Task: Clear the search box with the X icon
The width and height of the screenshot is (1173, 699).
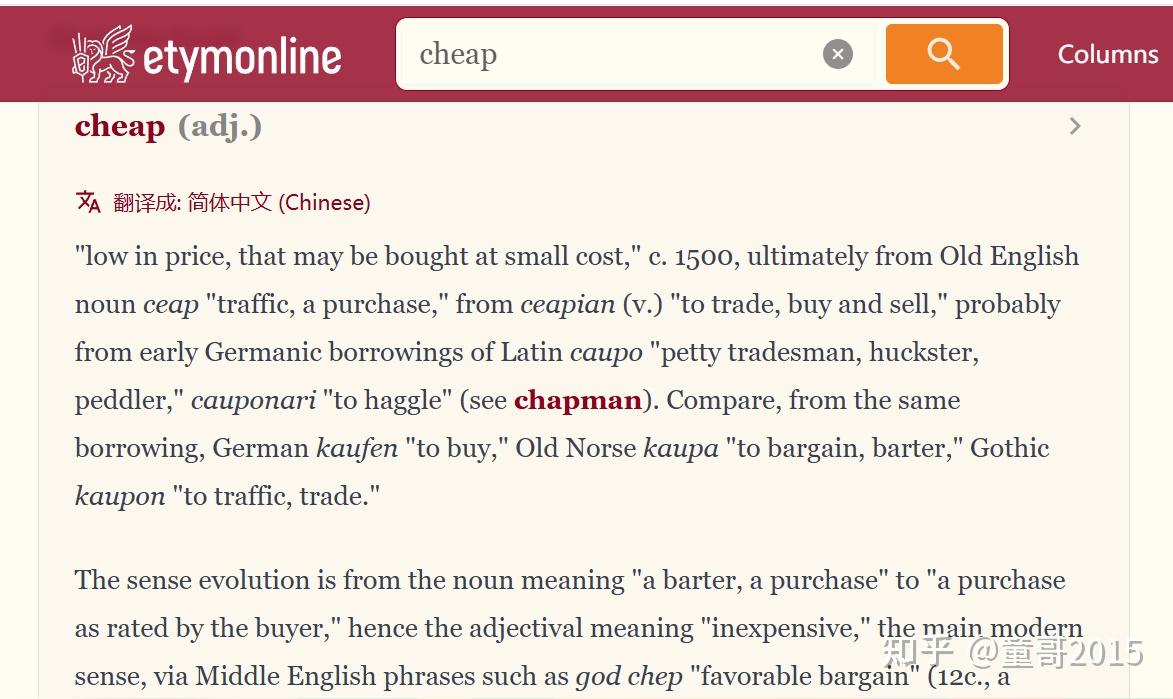Action: pos(838,54)
